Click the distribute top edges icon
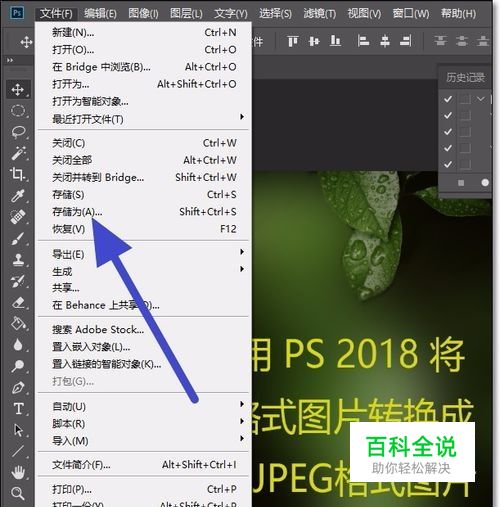The image size is (500, 507). [x=440, y=41]
